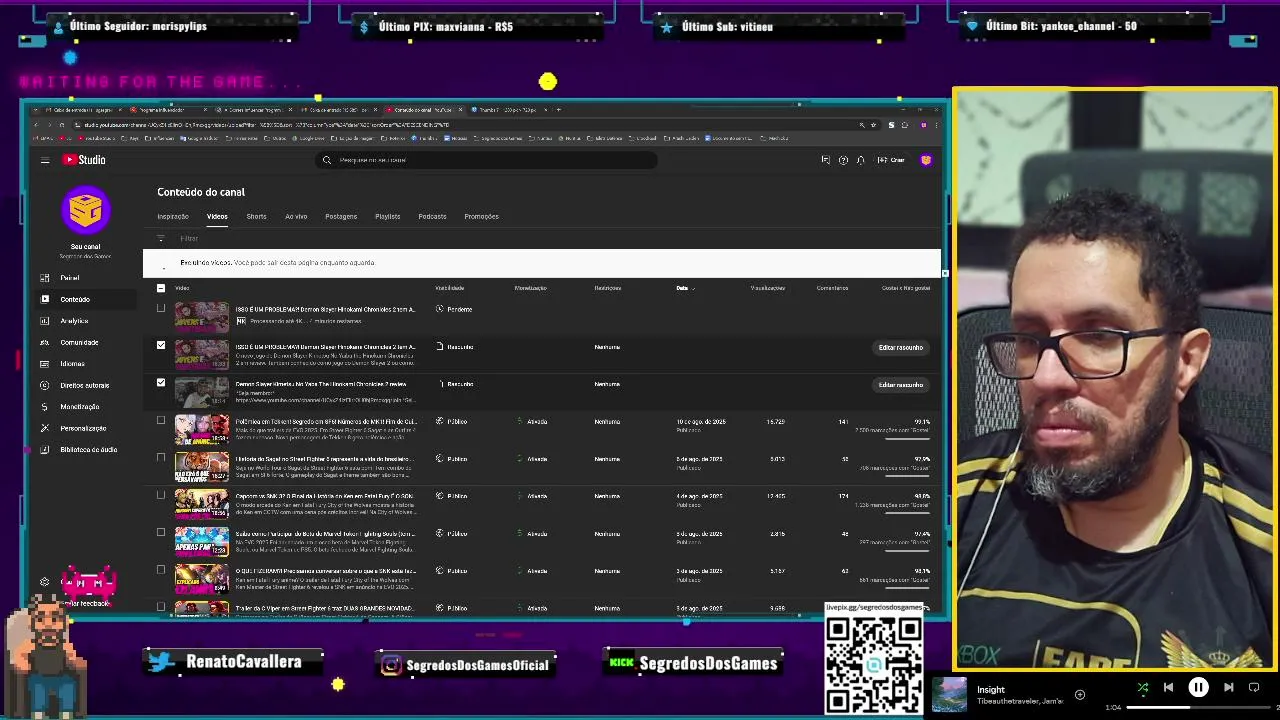Toggle Spotify shuffle icon
This screenshot has width=1280, height=720.
[x=1143, y=688]
